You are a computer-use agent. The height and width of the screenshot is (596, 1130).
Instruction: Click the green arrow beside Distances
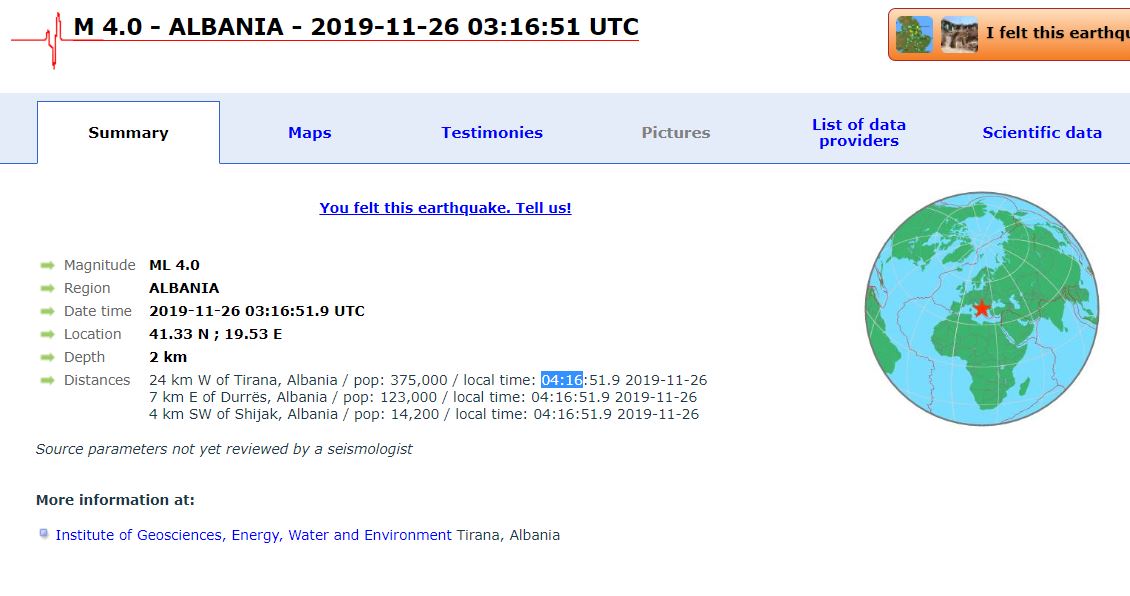coord(48,381)
